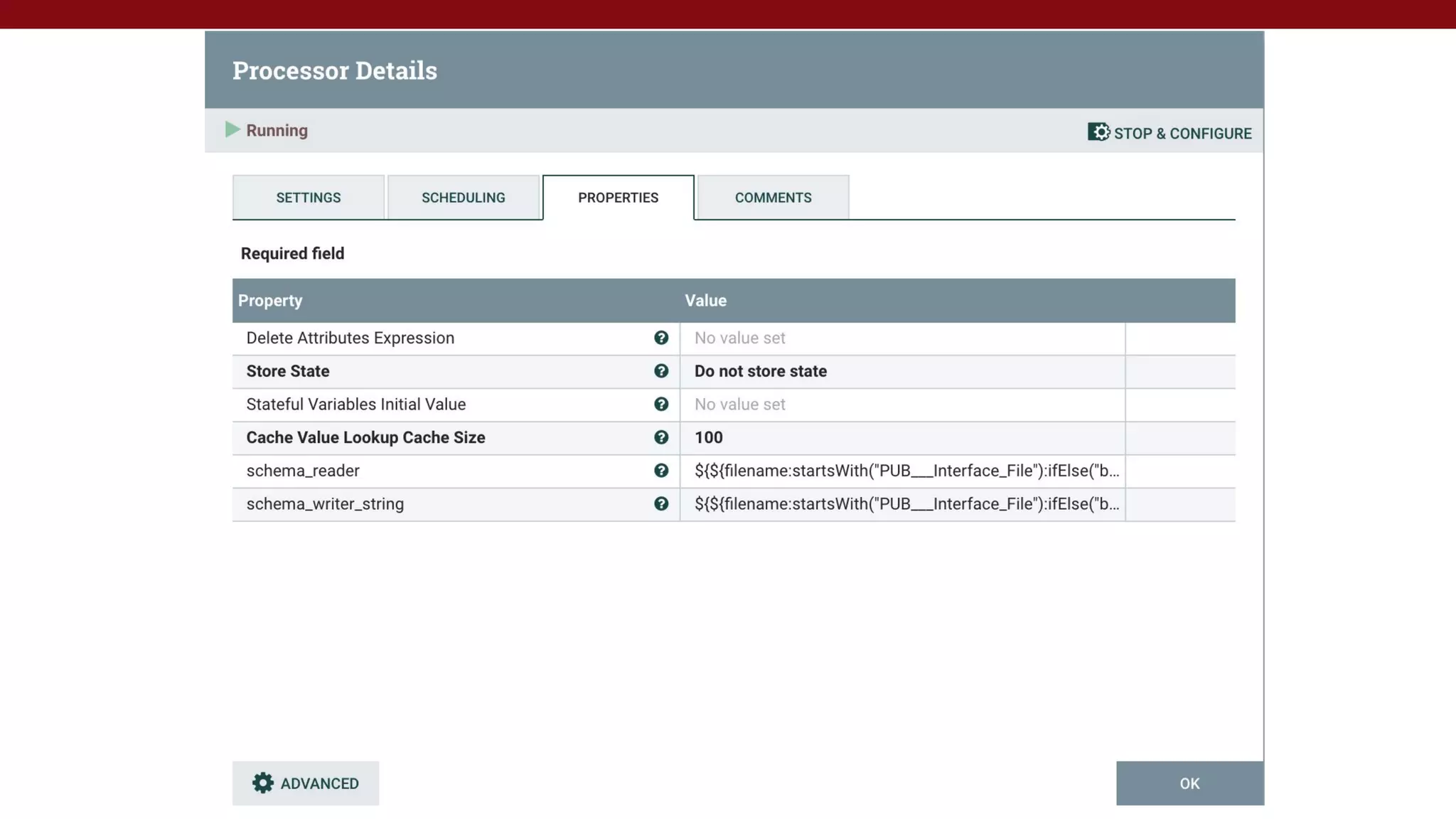Click the schema_writer_string expression value
The width and height of the screenshot is (1456, 819).
[x=906, y=504]
